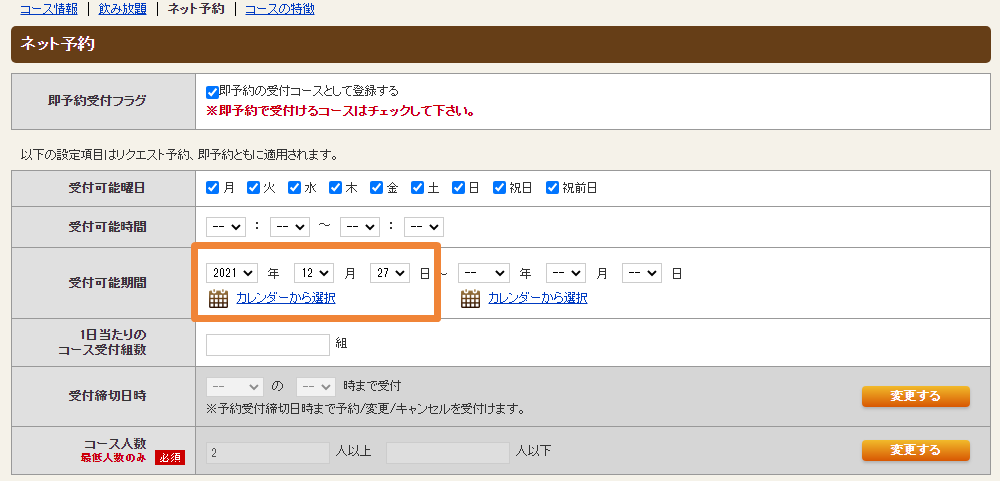Toggle the 木 weekday checkbox
1000x481 pixels.
pyautogui.click(x=335, y=188)
